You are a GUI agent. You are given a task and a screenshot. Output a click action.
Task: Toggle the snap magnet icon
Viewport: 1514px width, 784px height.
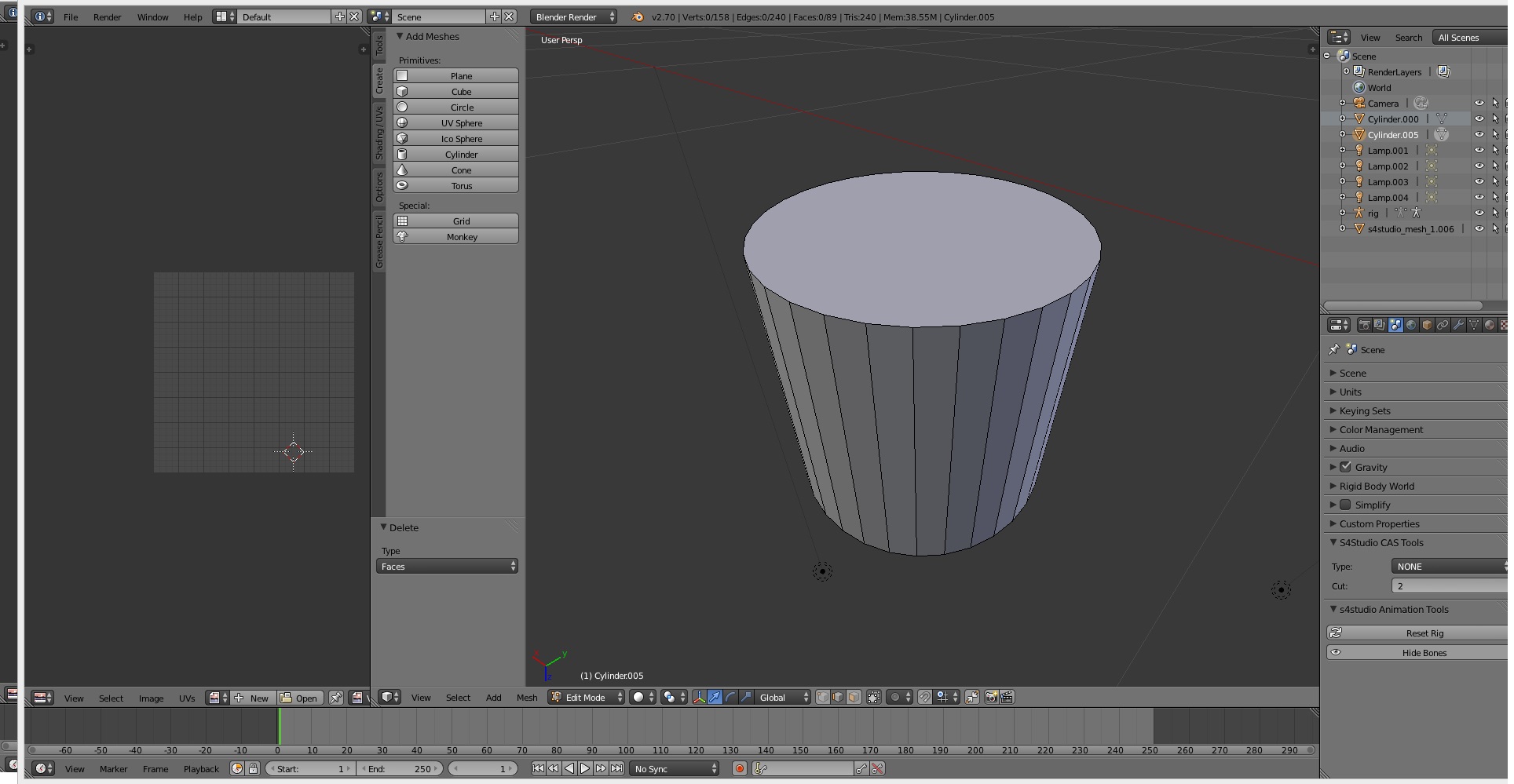(925, 698)
